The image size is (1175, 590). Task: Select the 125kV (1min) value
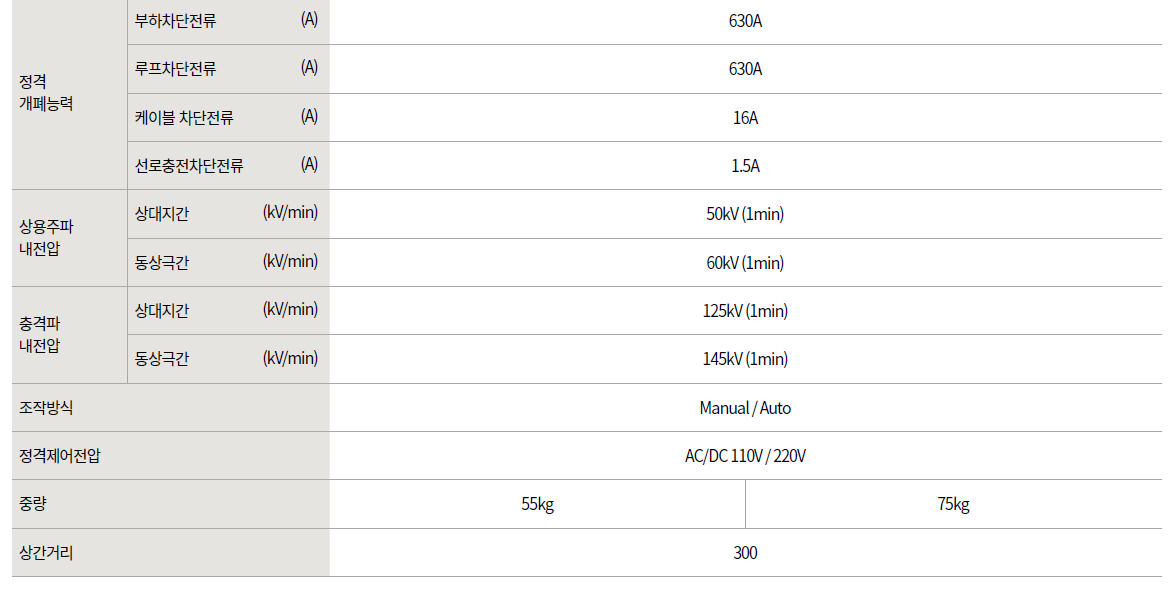[x=745, y=311]
